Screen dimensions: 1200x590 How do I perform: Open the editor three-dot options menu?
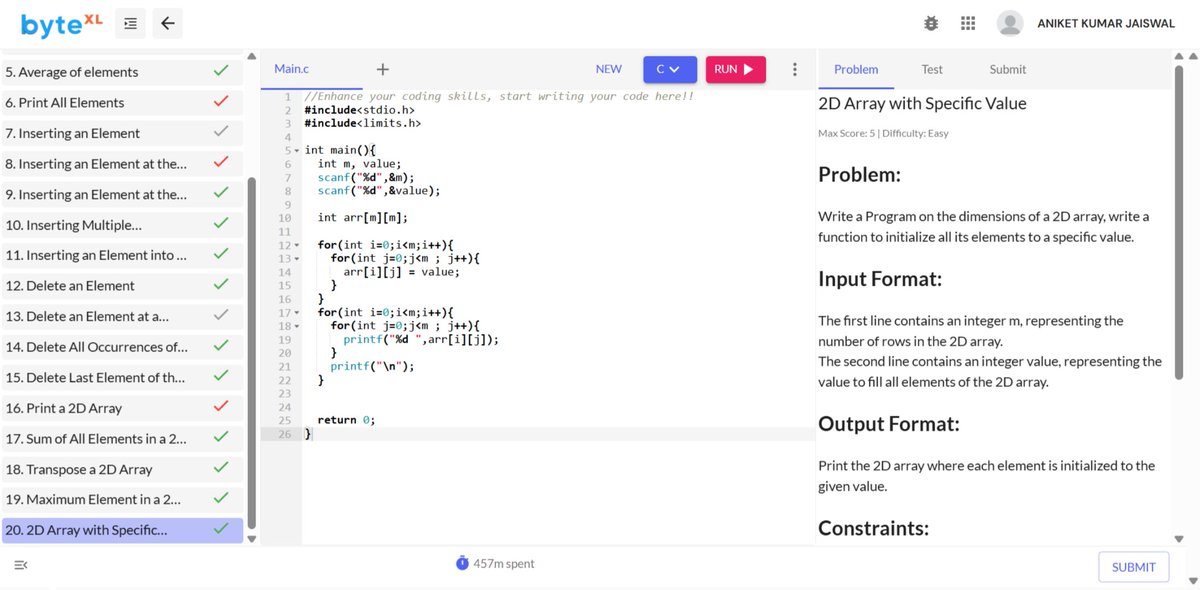click(x=794, y=69)
